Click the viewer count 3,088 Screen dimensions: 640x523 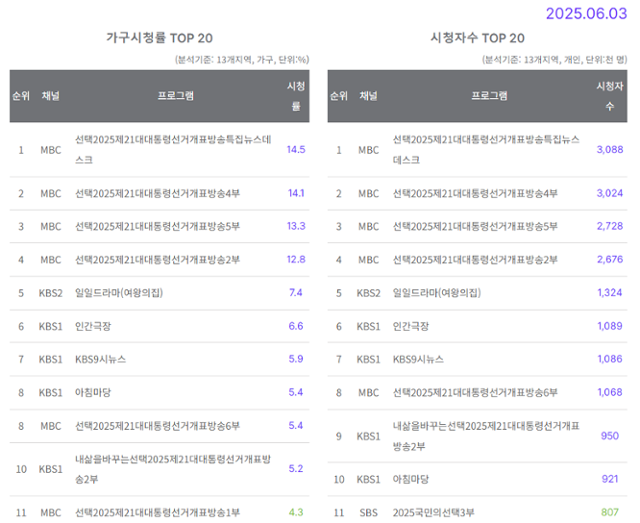610,149
